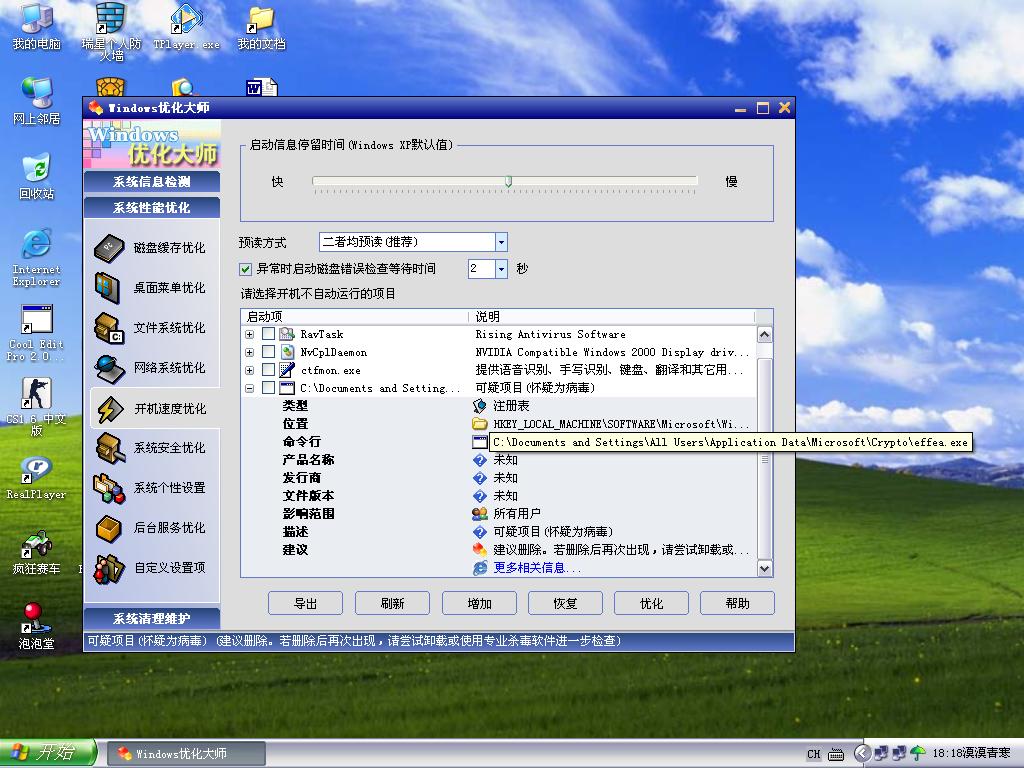Select the 桌面菜单优化 sidebar icon
Viewport: 1024px width, 768px height.
point(108,288)
